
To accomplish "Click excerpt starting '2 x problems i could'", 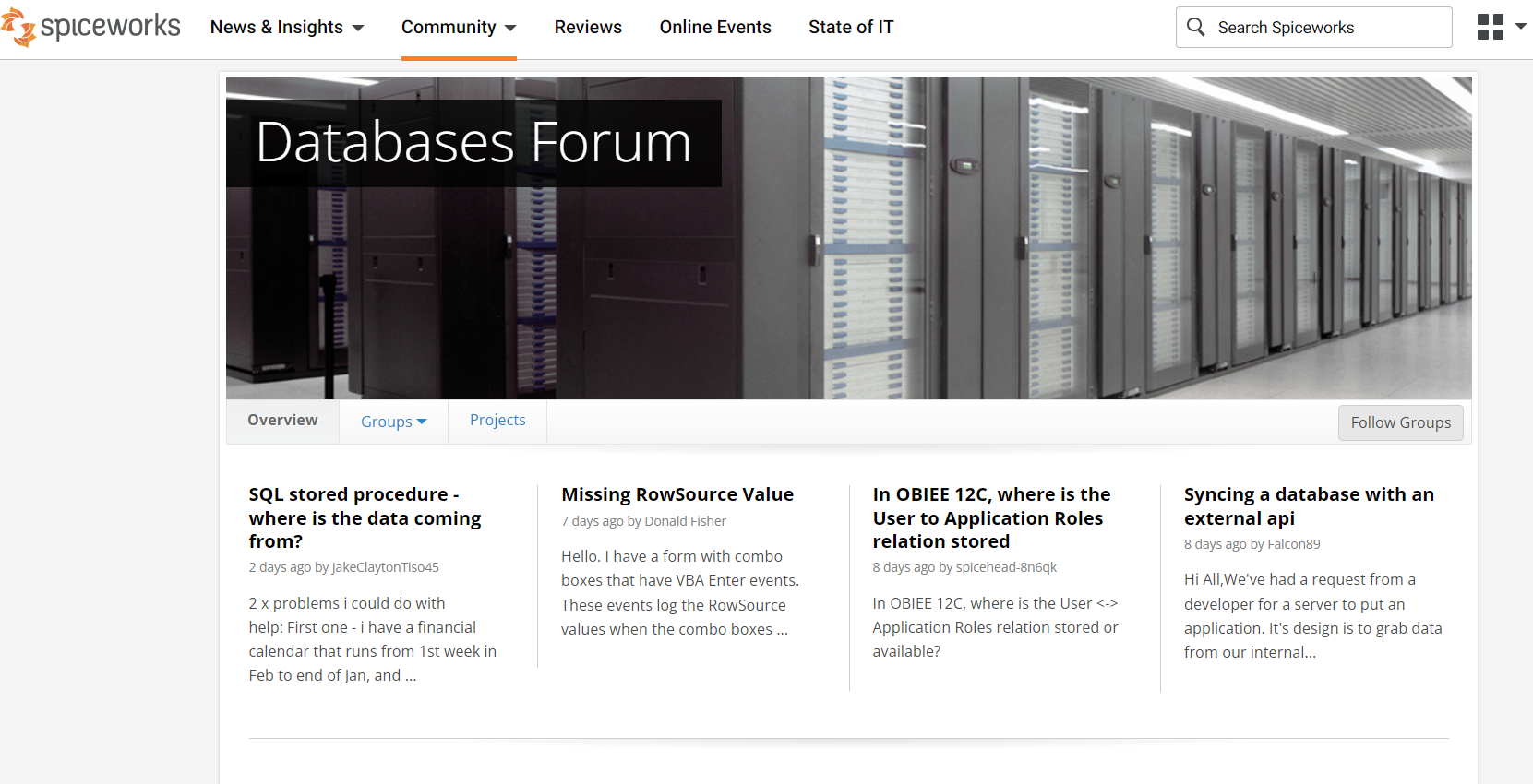I will coord(373,639).
